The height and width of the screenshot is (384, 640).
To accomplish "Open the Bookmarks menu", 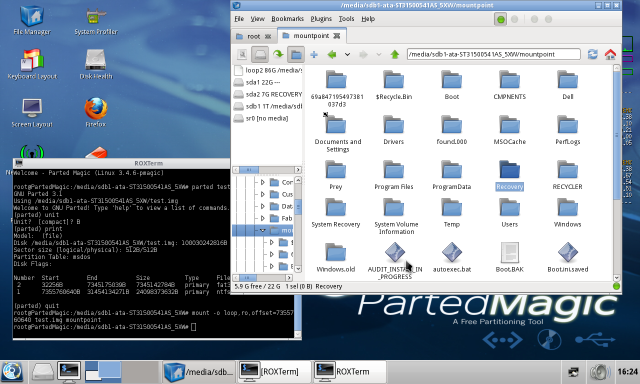I will (287, 19).
